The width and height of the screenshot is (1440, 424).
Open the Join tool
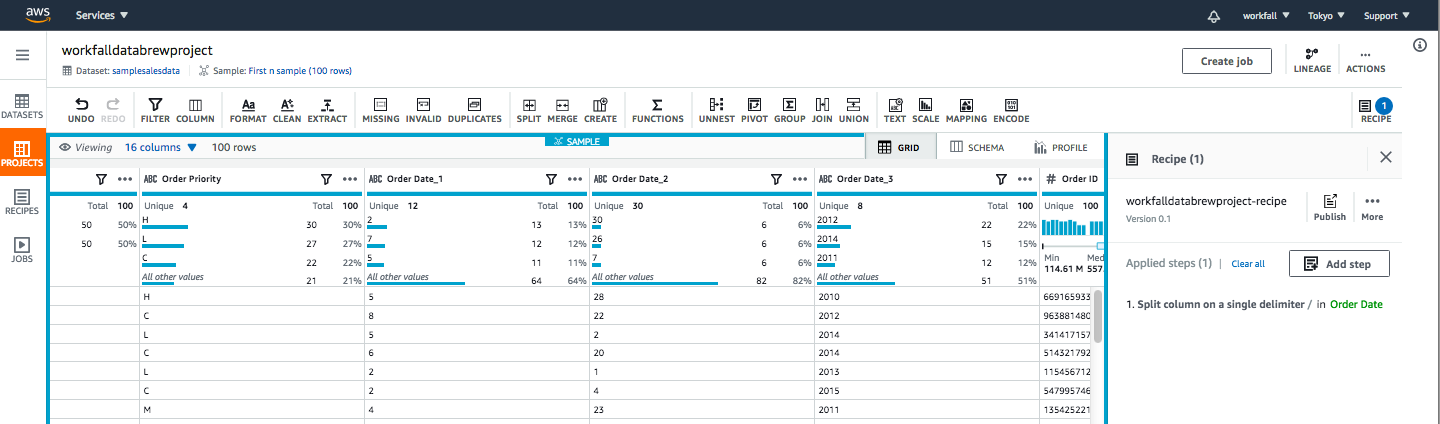point(822,110)
